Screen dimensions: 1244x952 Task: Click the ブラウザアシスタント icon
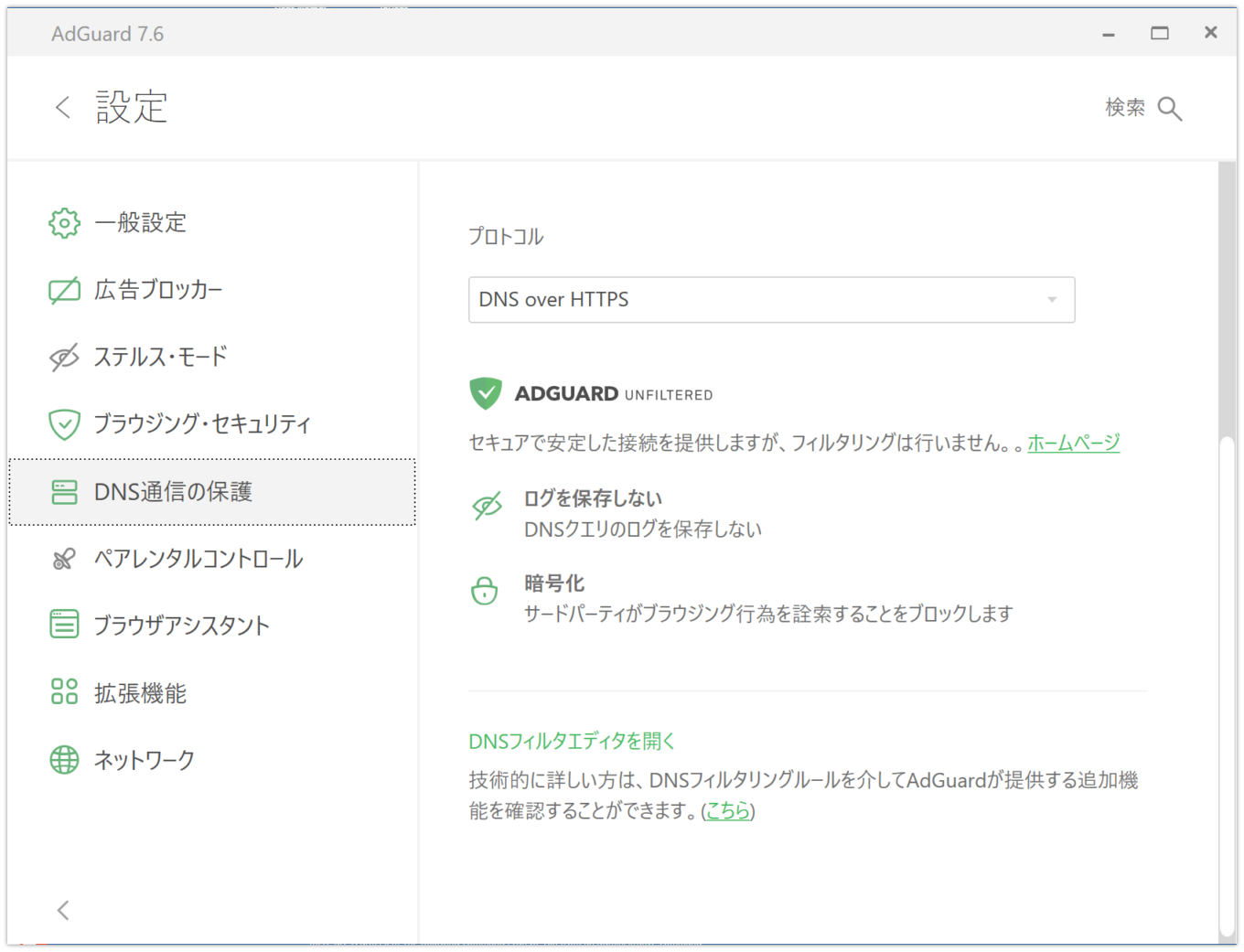(64, 626)
